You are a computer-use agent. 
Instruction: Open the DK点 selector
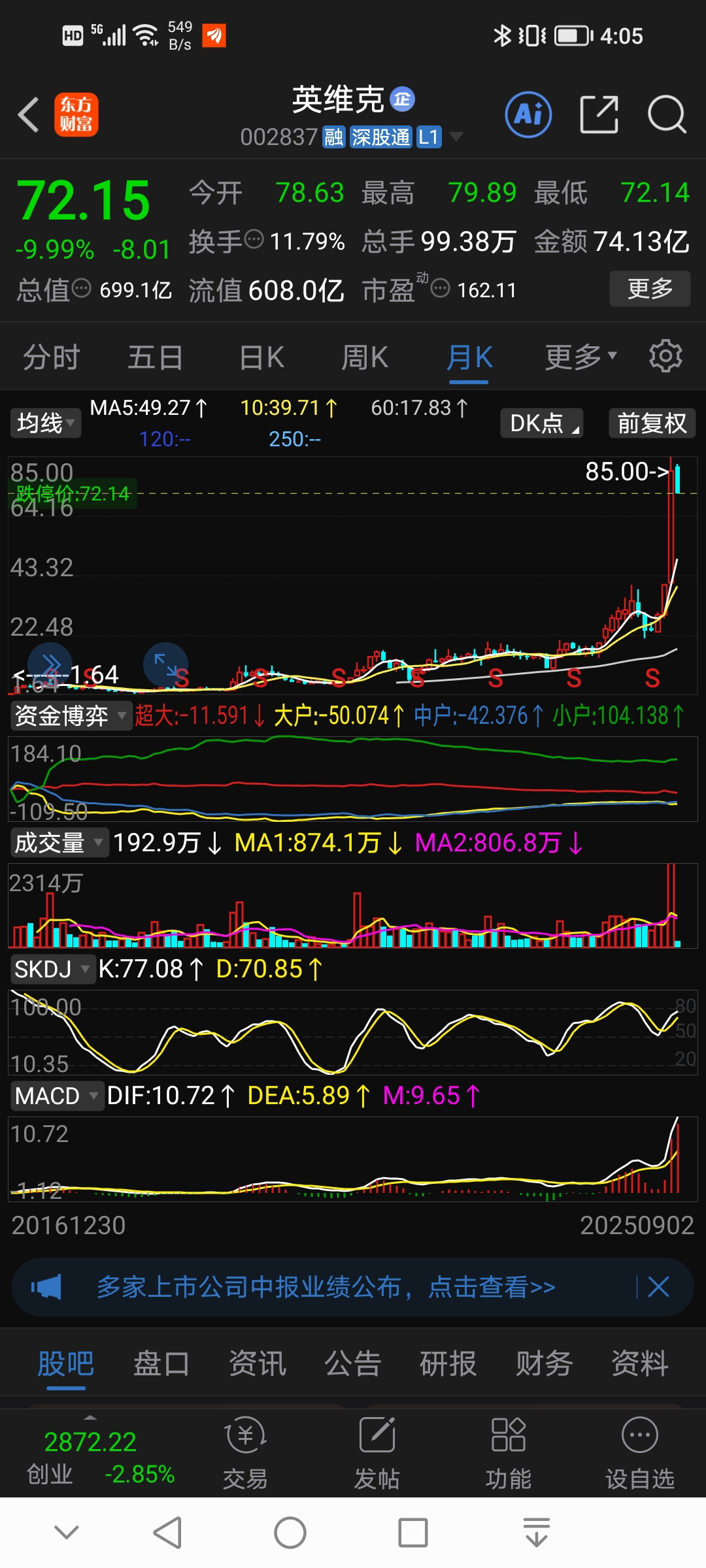(541, 423)
